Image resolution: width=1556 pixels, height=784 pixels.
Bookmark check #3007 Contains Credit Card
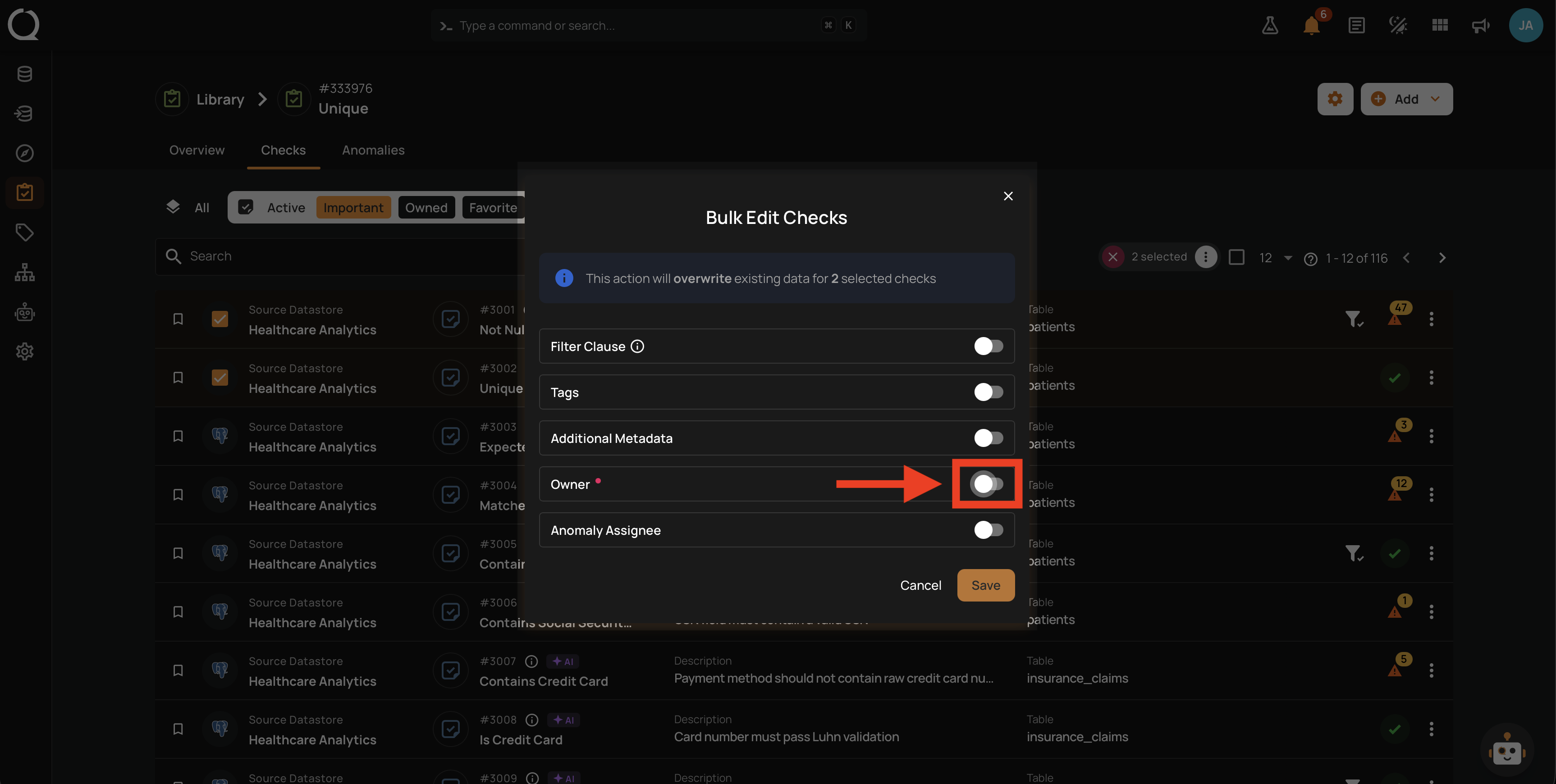[178, 670]
